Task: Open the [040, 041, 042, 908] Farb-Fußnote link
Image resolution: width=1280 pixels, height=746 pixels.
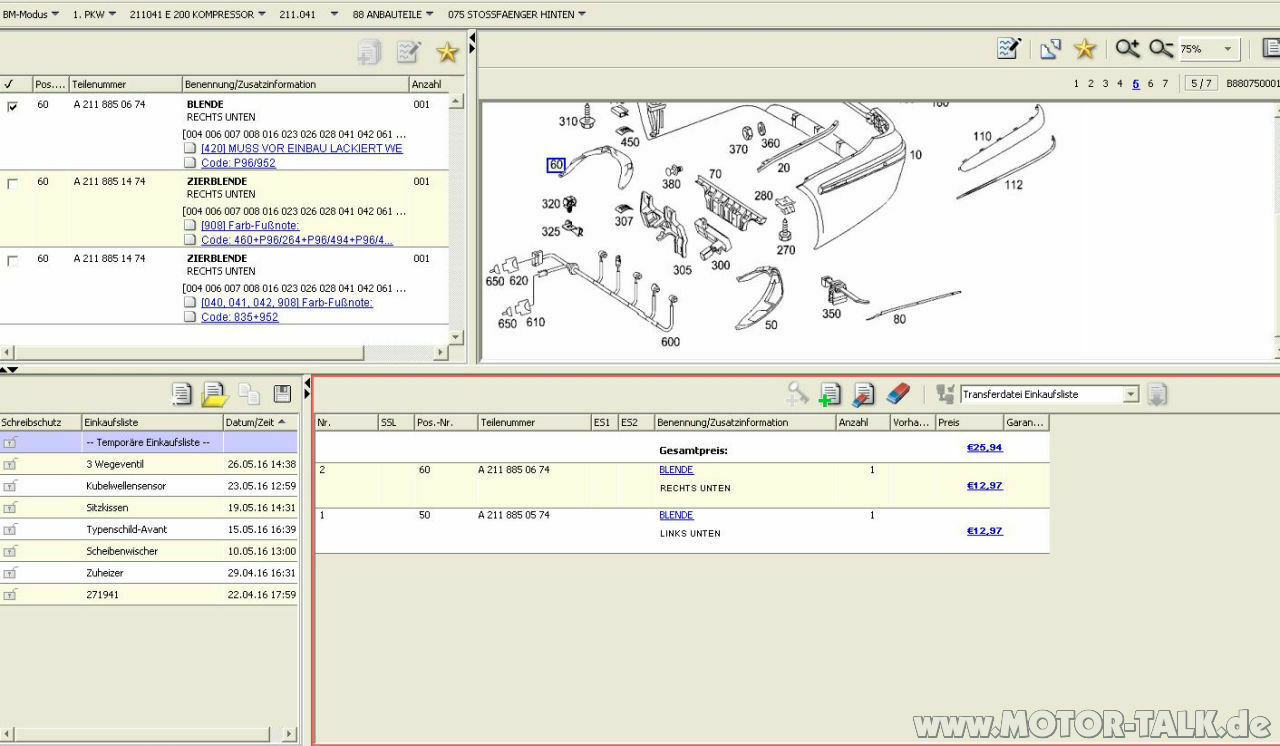Action: [x=287, y=302]
